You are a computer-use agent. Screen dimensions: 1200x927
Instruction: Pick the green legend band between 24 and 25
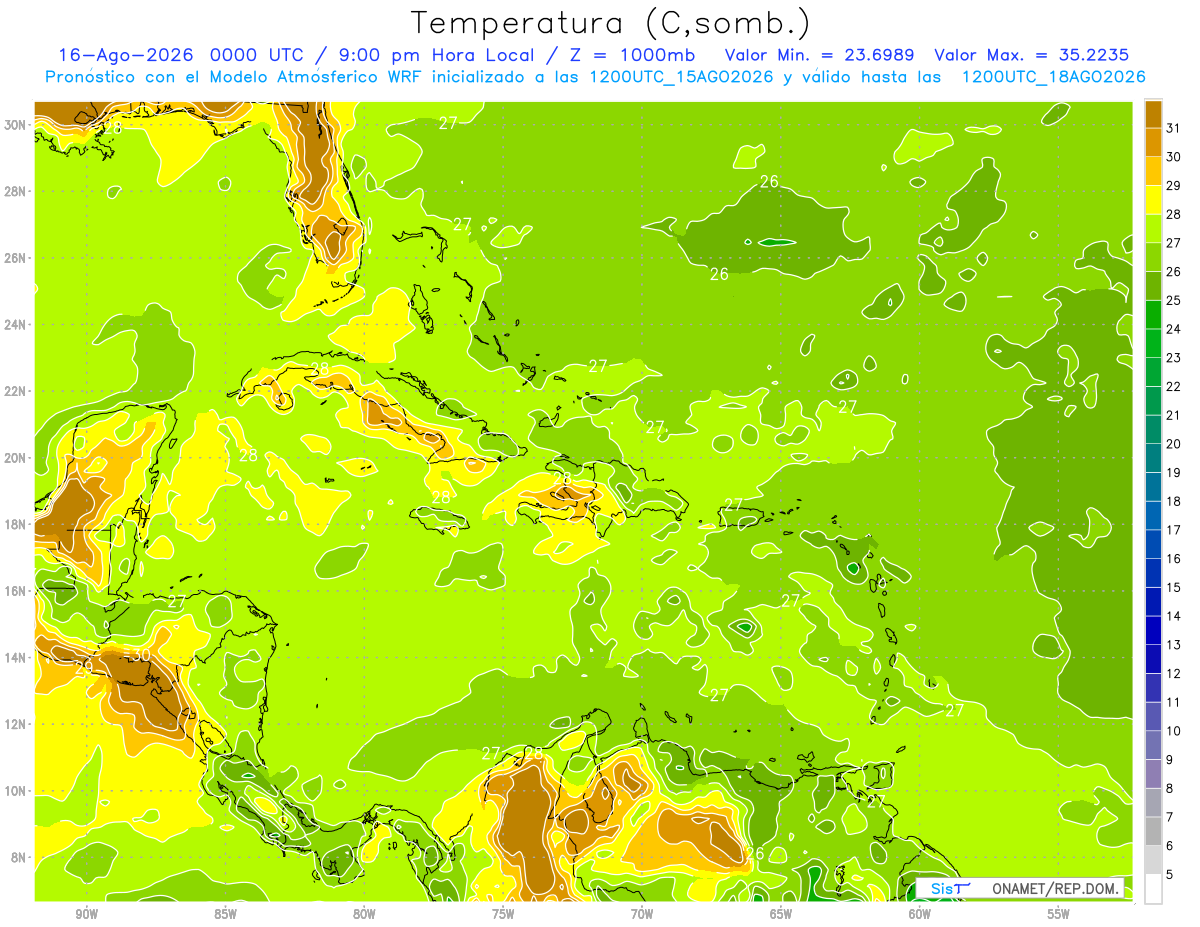(x=1154, y=315)
